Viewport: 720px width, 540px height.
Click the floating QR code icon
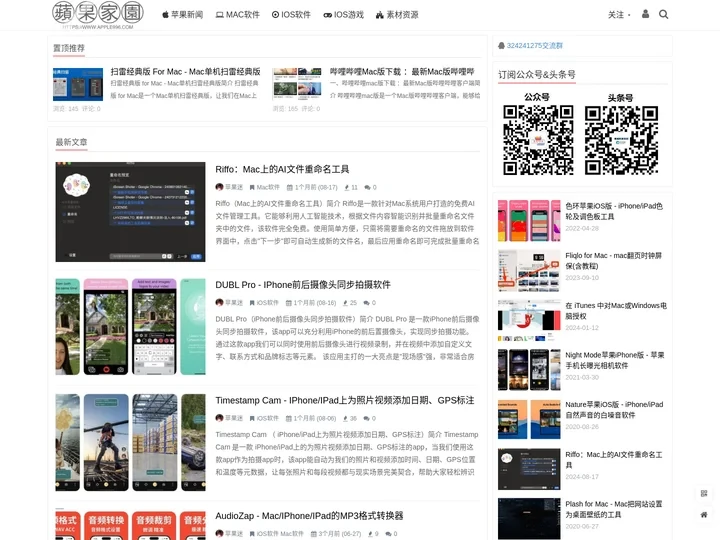(704, 494)
